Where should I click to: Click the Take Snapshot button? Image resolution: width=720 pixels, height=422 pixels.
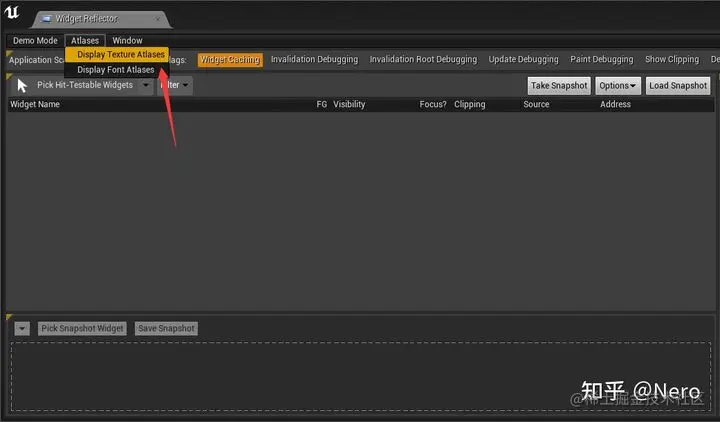click(559, 85)
